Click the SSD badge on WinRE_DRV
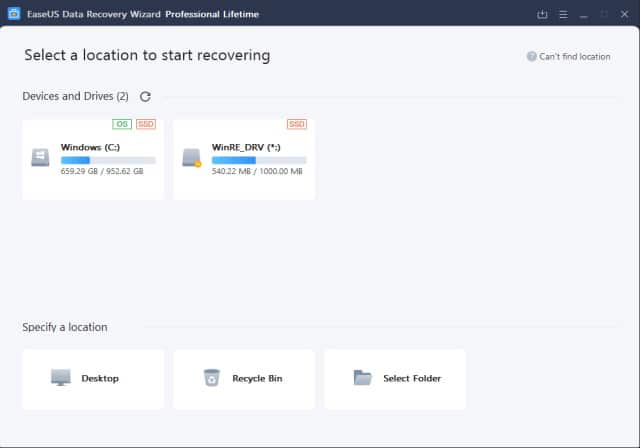 [297, 124]
